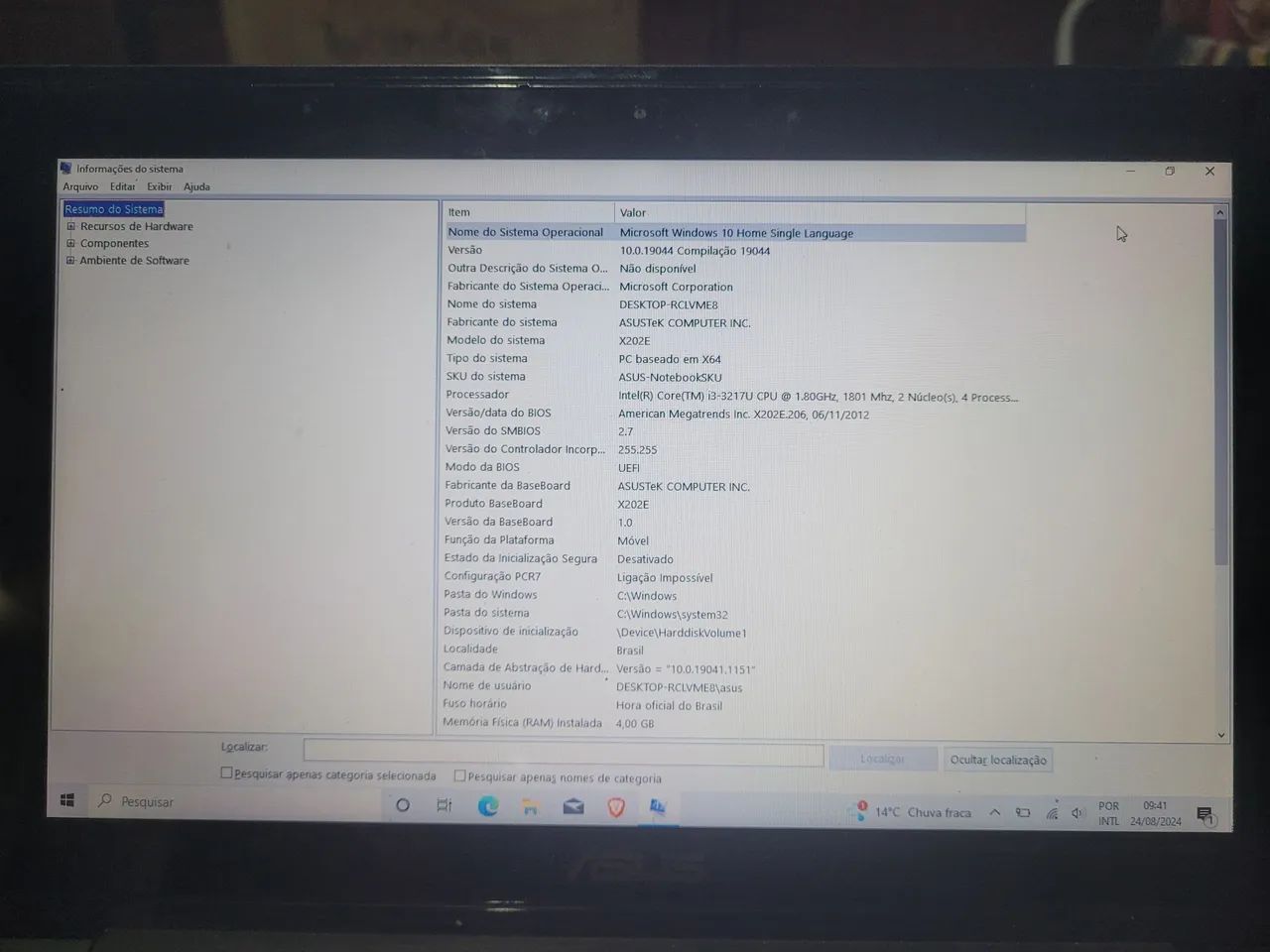
Task: Open File Explorer from taskbar
Action: 531,807
